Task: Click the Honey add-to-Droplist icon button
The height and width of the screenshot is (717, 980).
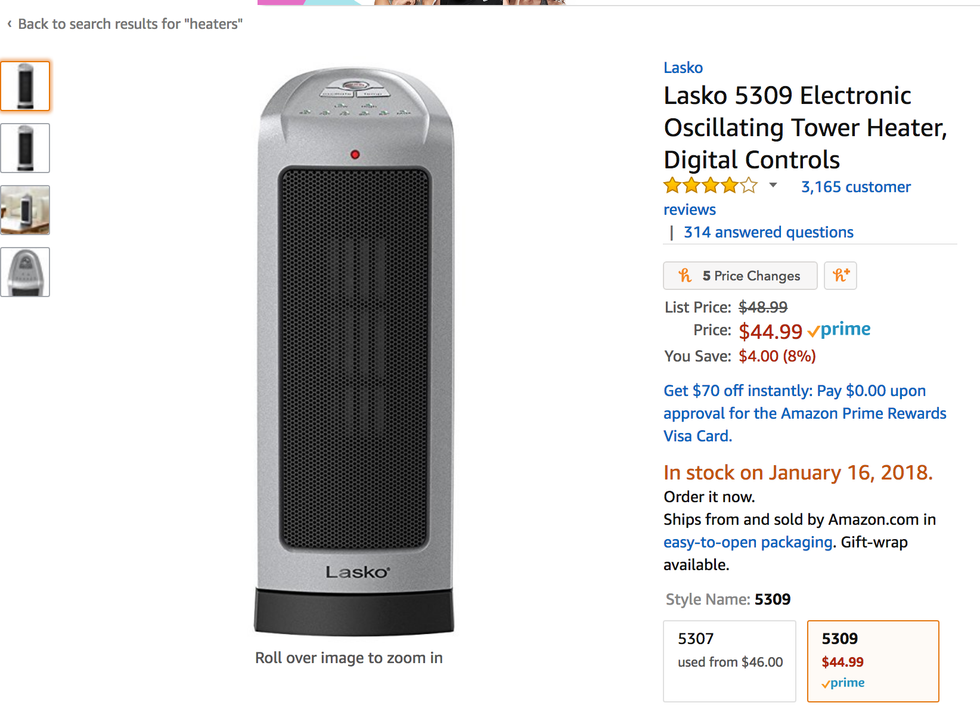Action: 840,276
